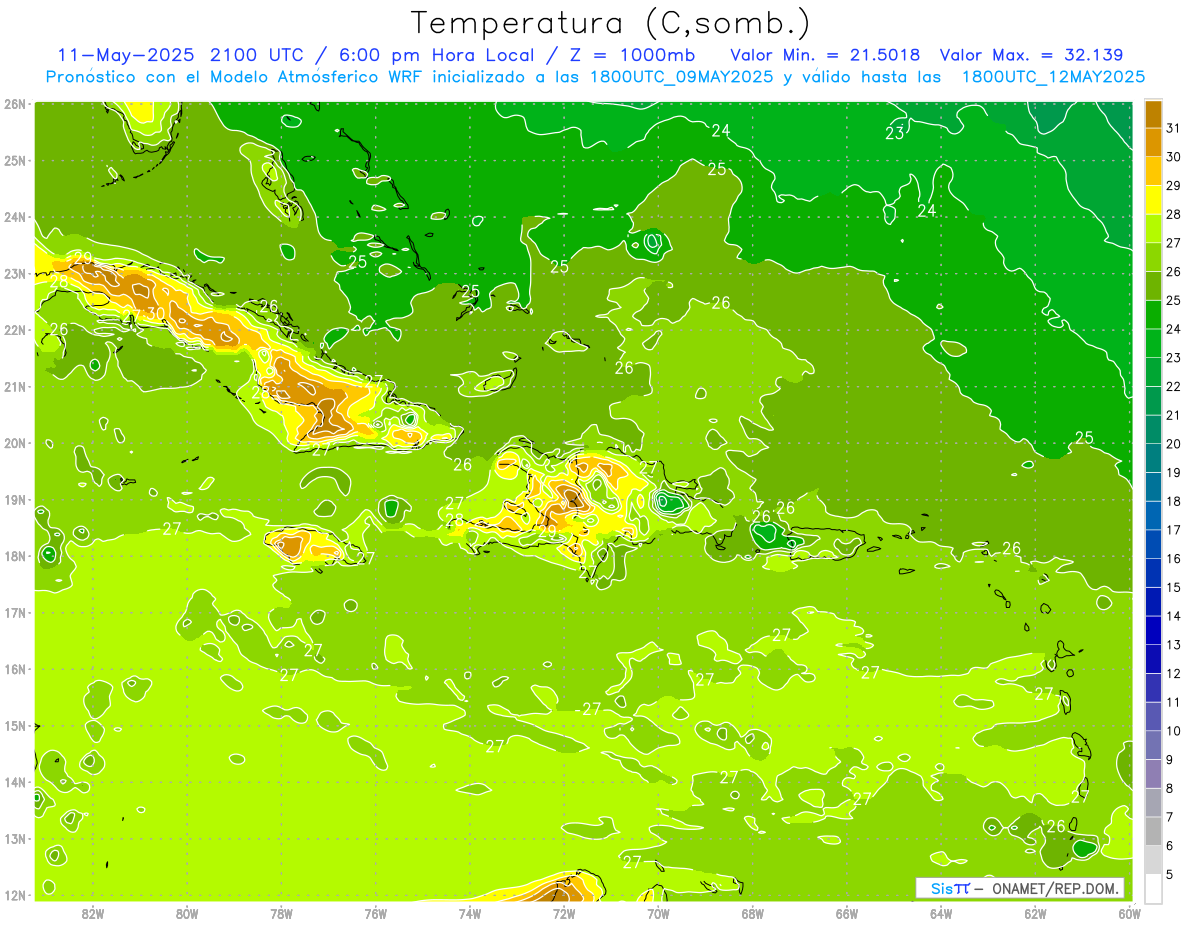
Task: Click the '68W' longitude axis label
Action: coord(752,913)
